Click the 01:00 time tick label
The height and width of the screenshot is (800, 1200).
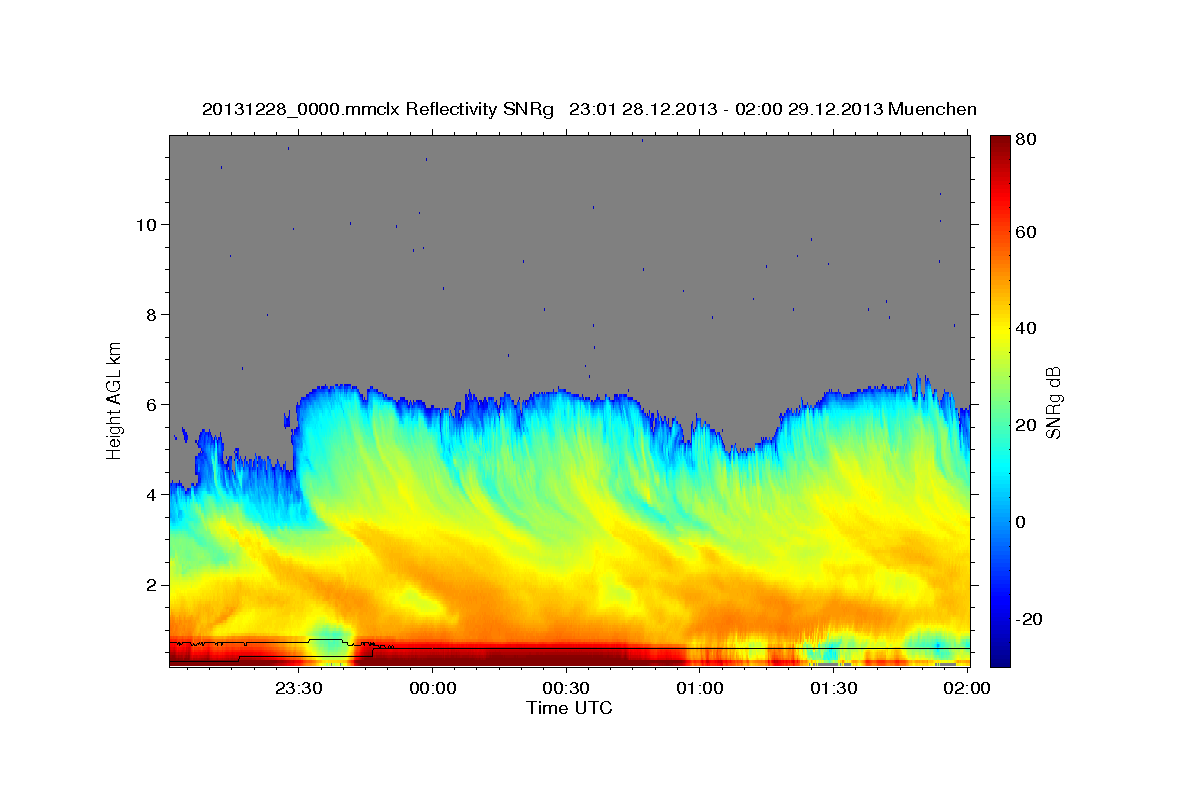[x=700, y=688]
